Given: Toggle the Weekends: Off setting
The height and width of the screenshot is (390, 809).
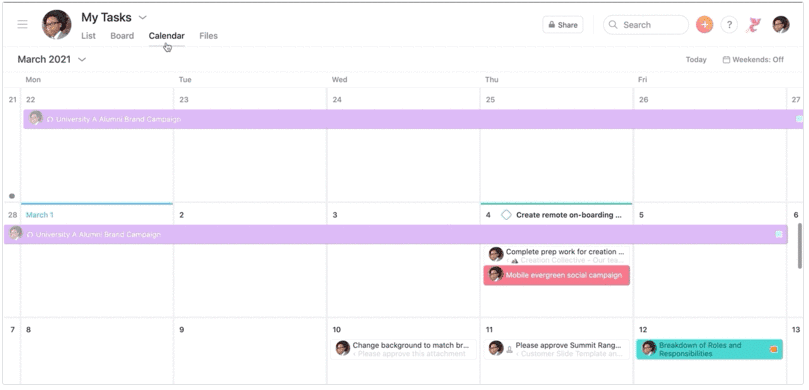Looking at the screenshot, I should point(753,59).
